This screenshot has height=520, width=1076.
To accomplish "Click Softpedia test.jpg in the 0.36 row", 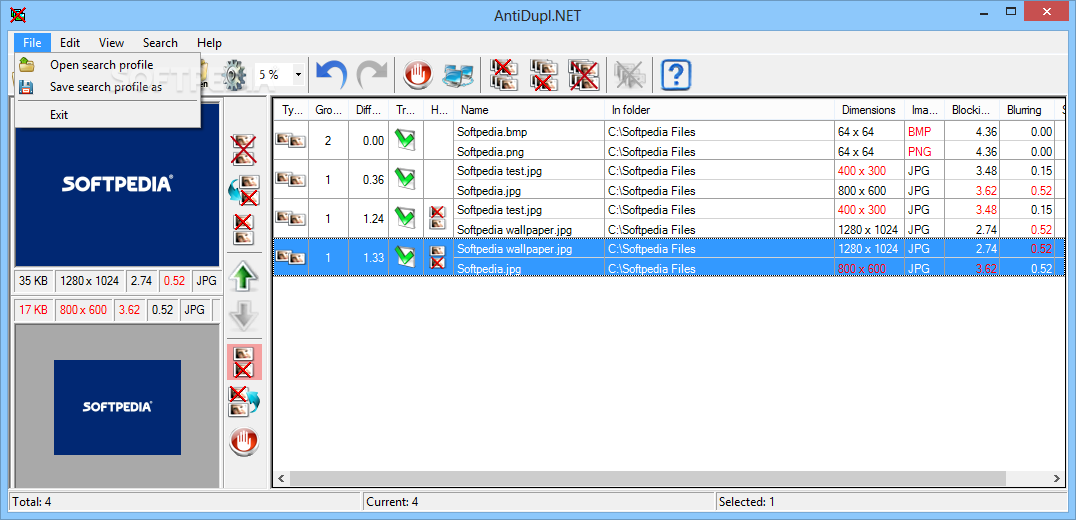I will coord(500,171).
